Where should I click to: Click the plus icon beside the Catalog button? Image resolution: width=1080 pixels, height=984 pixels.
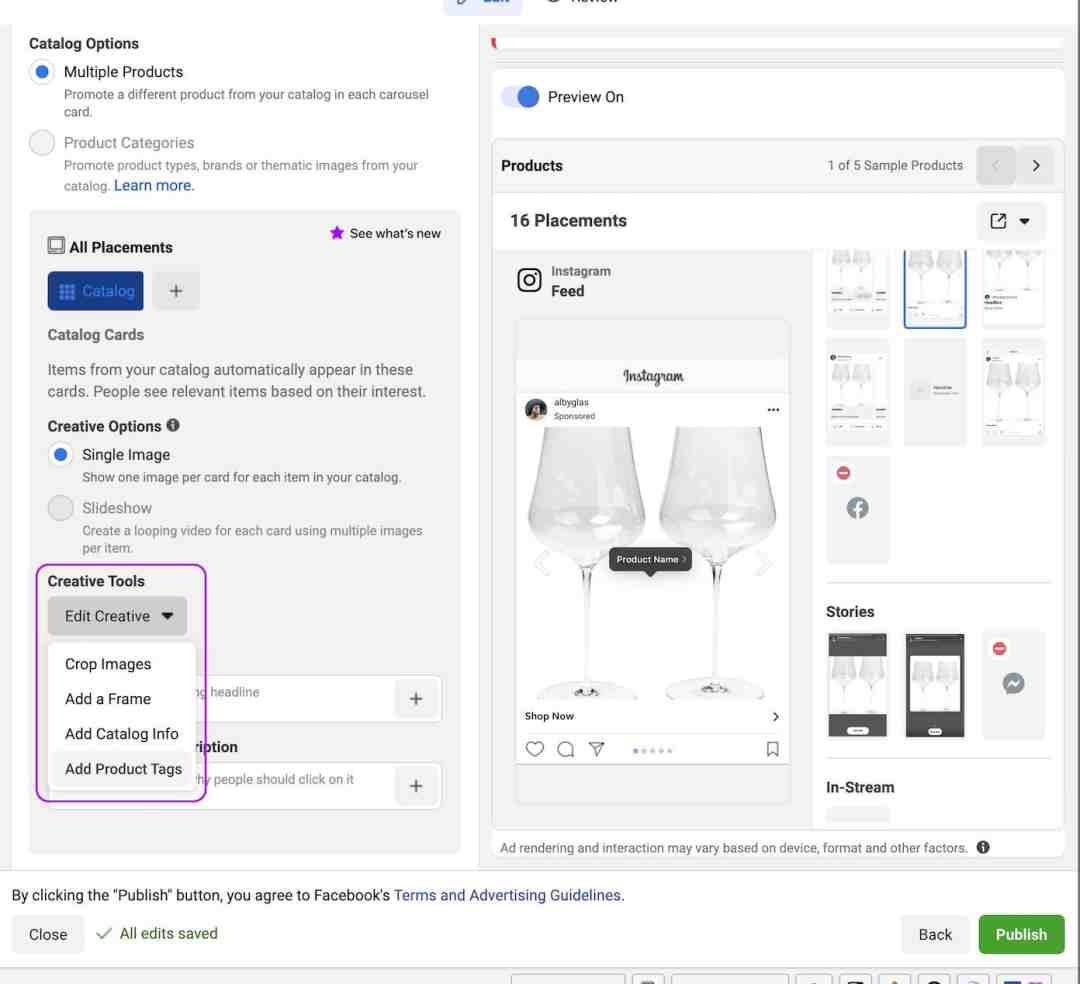176,291
